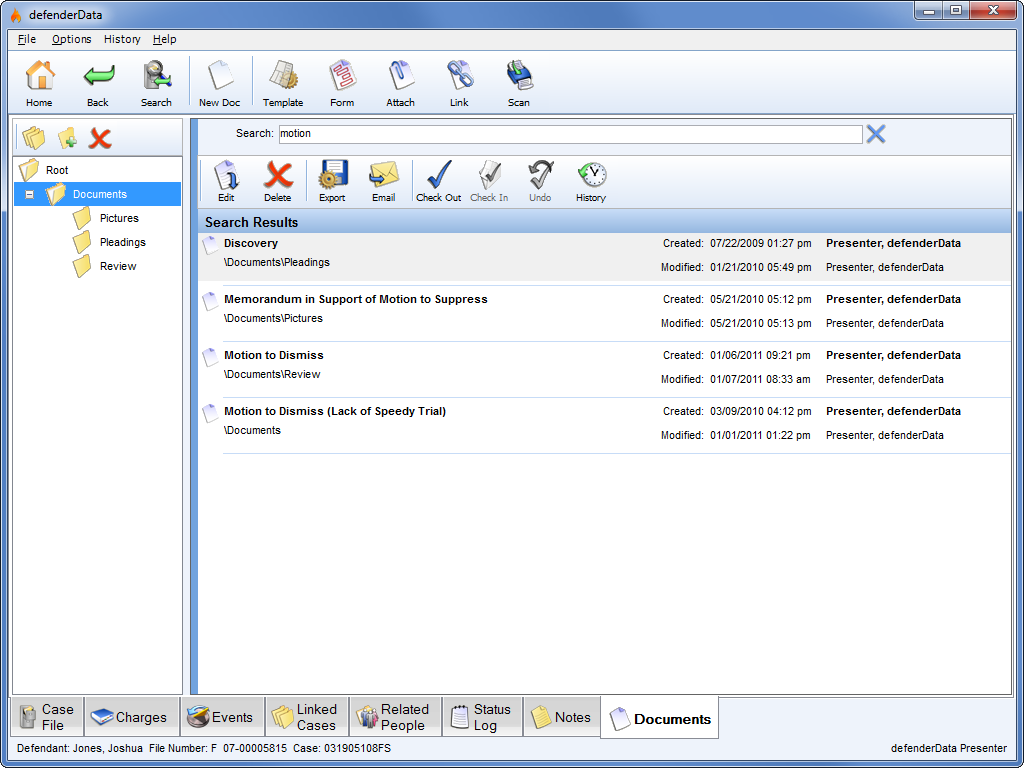Click the Undo checkout icon
This screenshot has height=768, width=1024.
[x=540, y=181]
